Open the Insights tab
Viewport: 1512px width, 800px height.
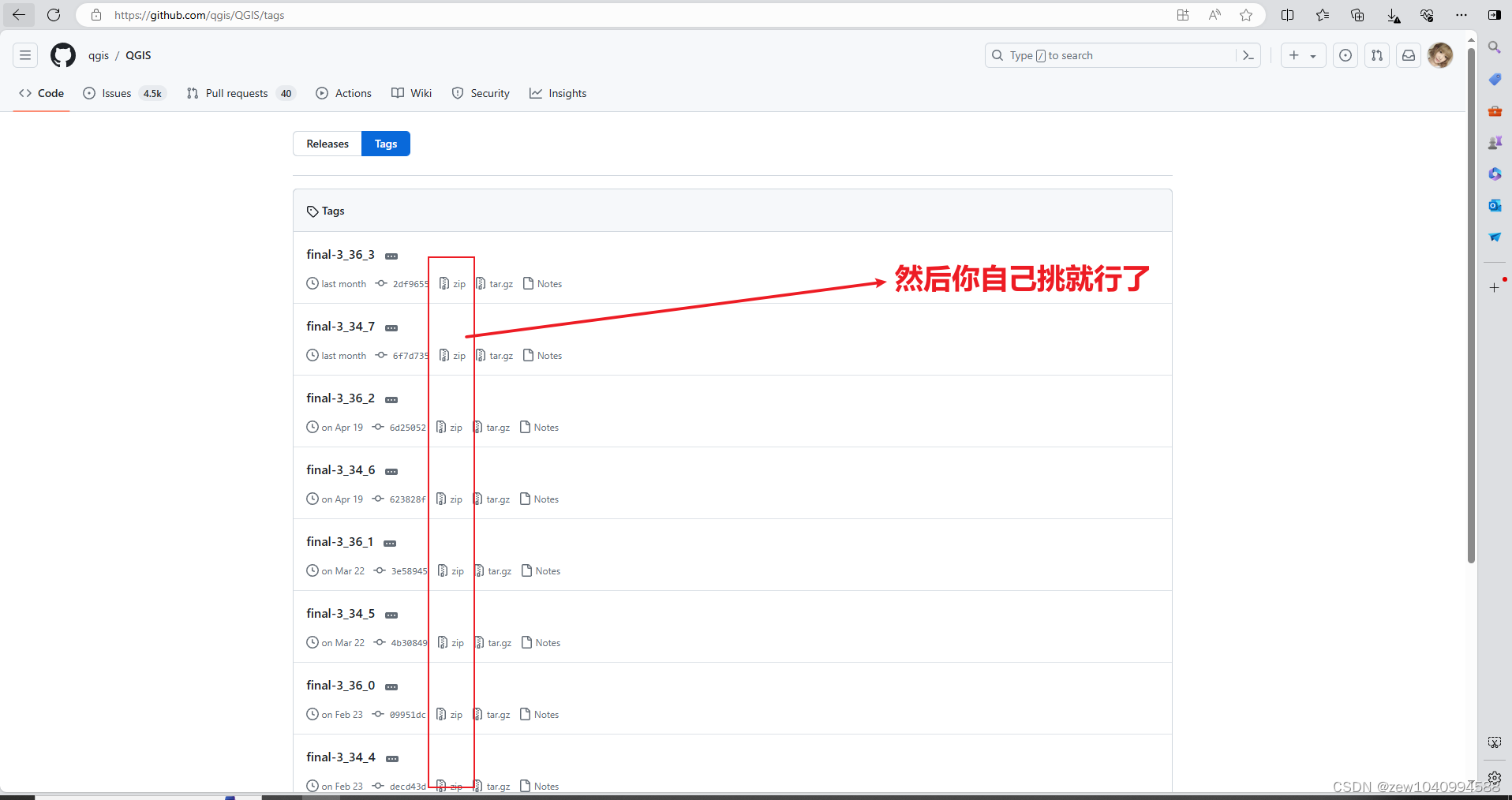558,93
